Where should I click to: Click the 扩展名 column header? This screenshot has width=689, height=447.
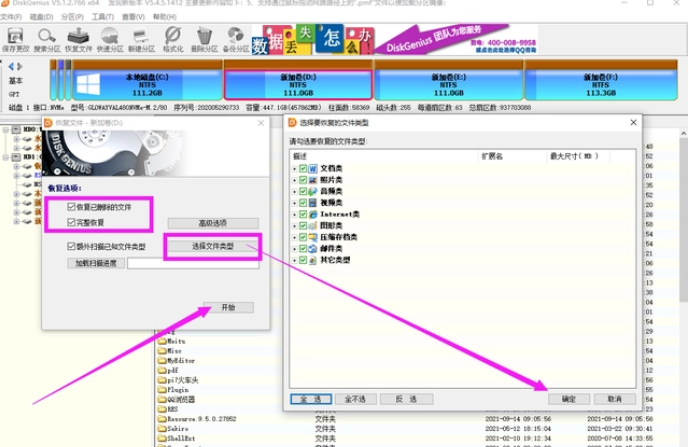pyautogui.click(x=492, y=156)
